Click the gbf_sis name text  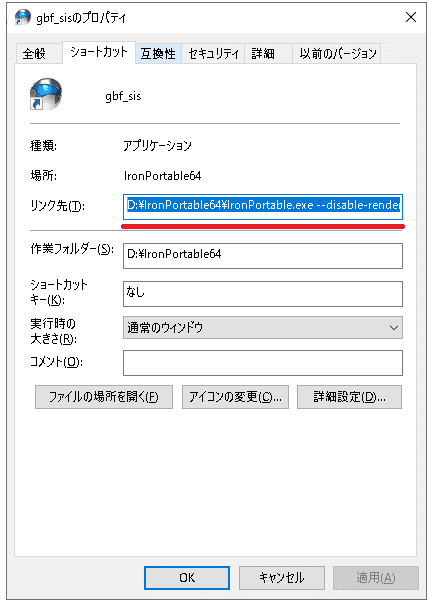coord(123,96)
